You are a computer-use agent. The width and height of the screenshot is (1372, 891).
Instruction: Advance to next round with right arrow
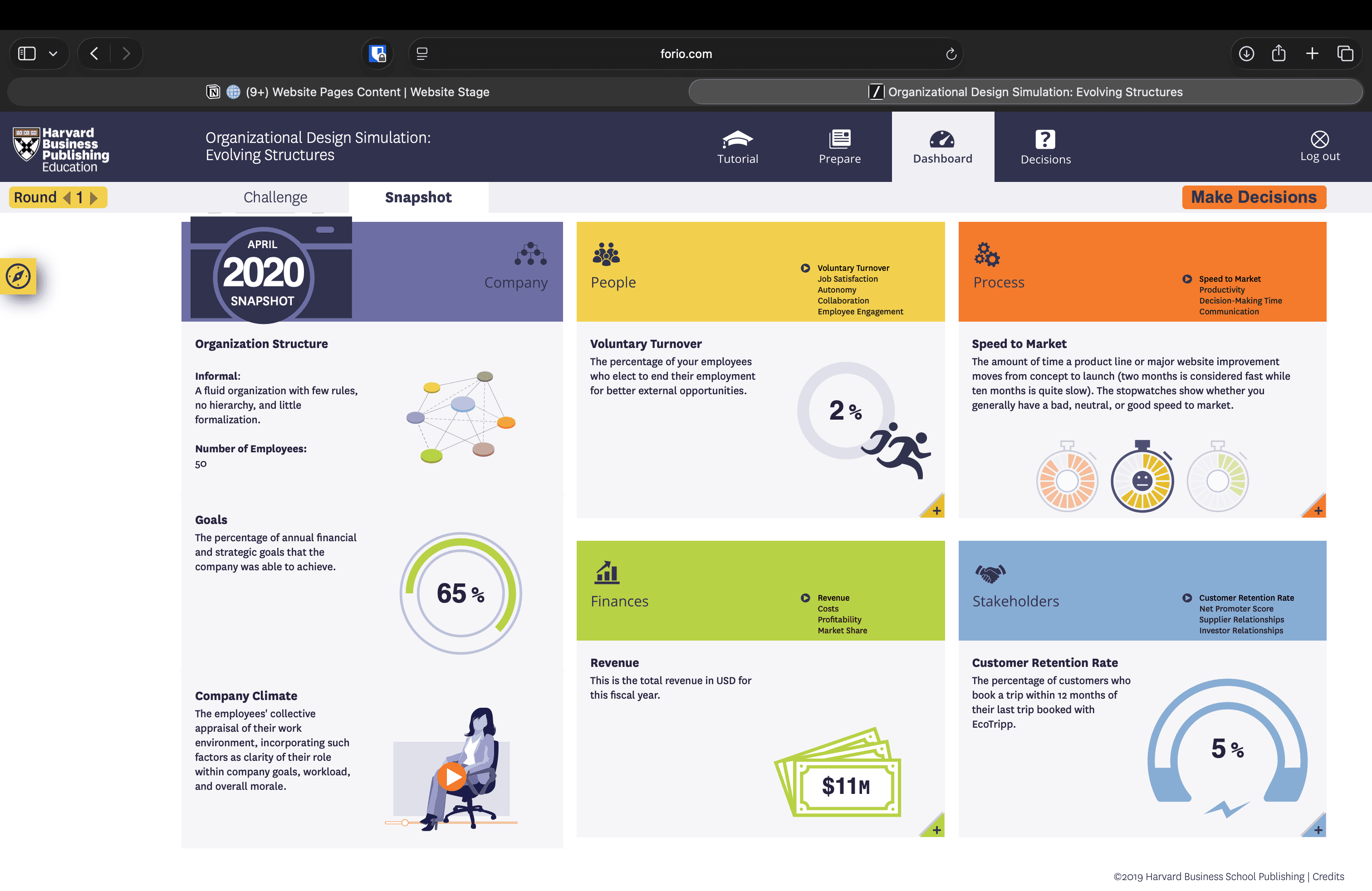94,198
